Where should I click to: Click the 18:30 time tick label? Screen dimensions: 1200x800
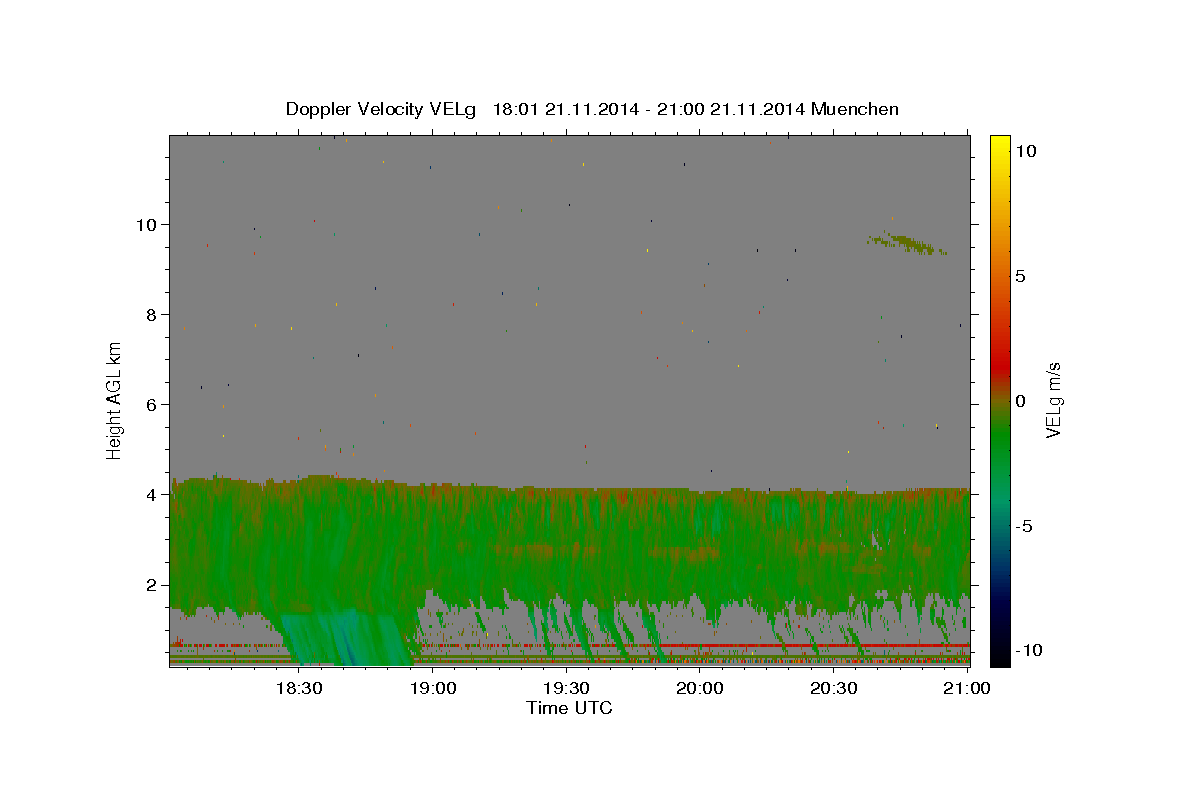(298, 689)
